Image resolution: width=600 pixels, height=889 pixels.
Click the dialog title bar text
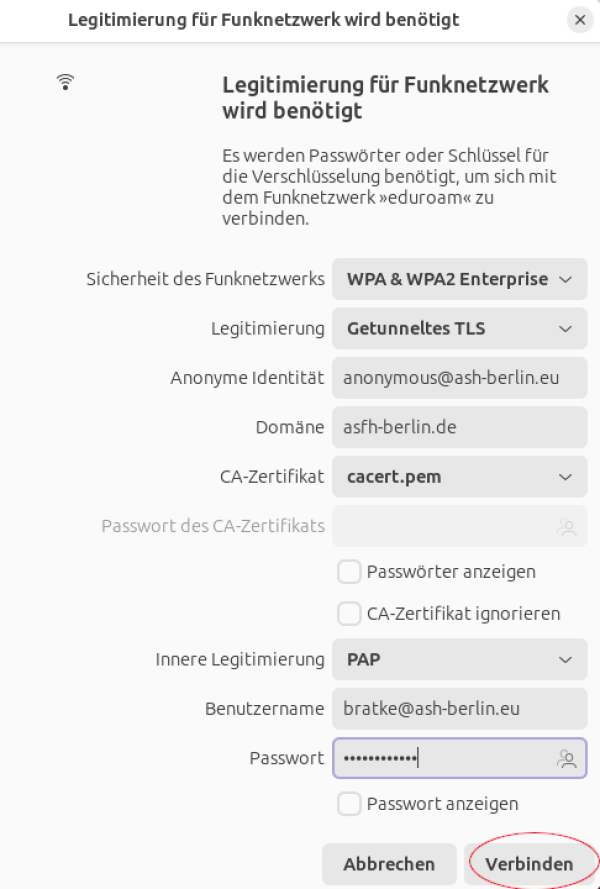(264, 20)
